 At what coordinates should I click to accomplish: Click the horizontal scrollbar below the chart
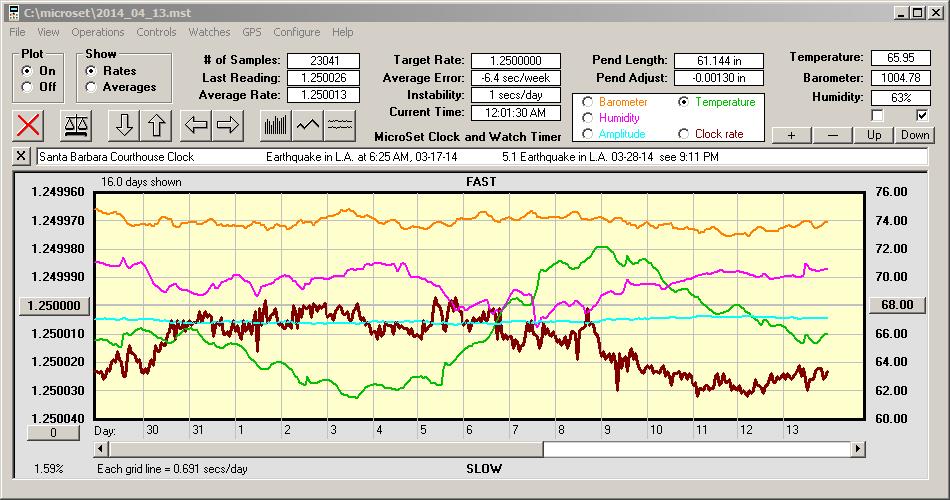coord(700,450)
